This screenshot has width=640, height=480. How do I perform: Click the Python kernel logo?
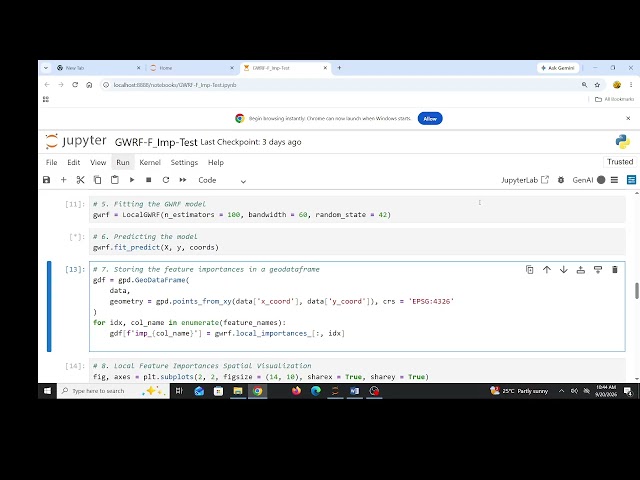coord(623,142)
